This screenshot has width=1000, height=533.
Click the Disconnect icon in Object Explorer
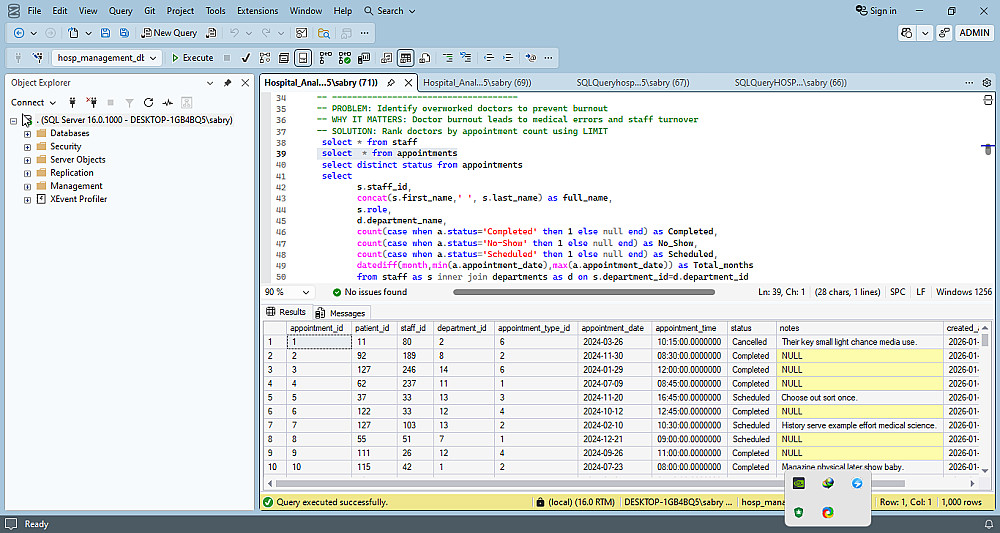[x=90, y=102]
